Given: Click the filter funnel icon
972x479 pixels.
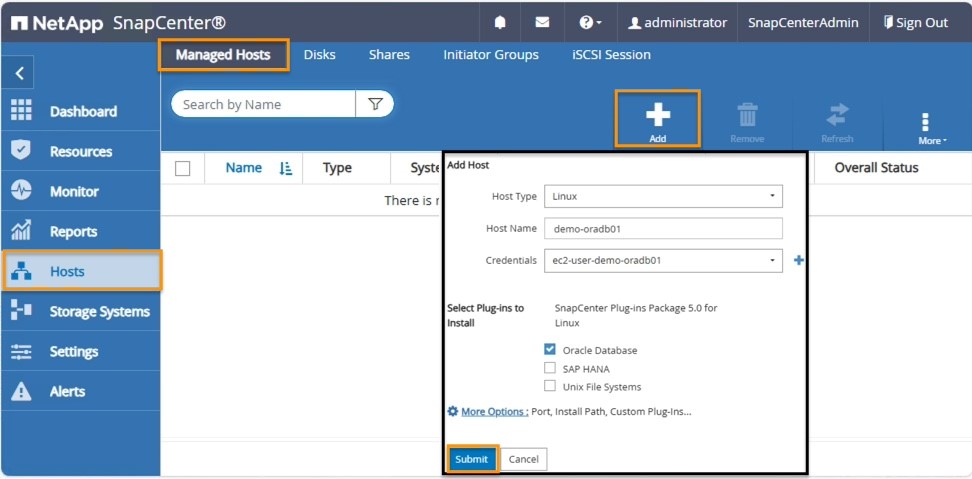Looking at the screenshot, I should pos(375,104).
